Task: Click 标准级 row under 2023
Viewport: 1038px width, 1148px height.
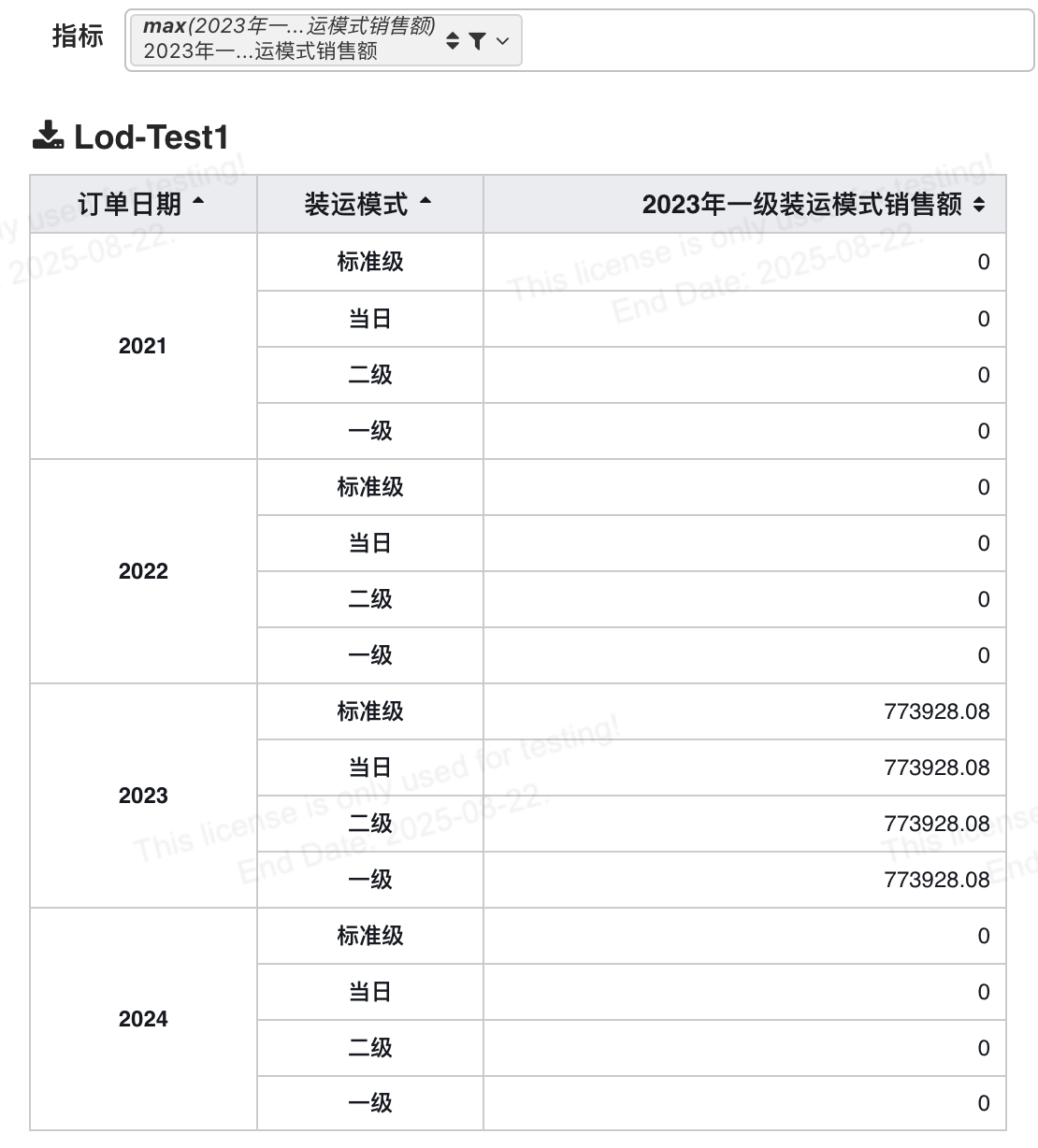Action: click(370, 711)
